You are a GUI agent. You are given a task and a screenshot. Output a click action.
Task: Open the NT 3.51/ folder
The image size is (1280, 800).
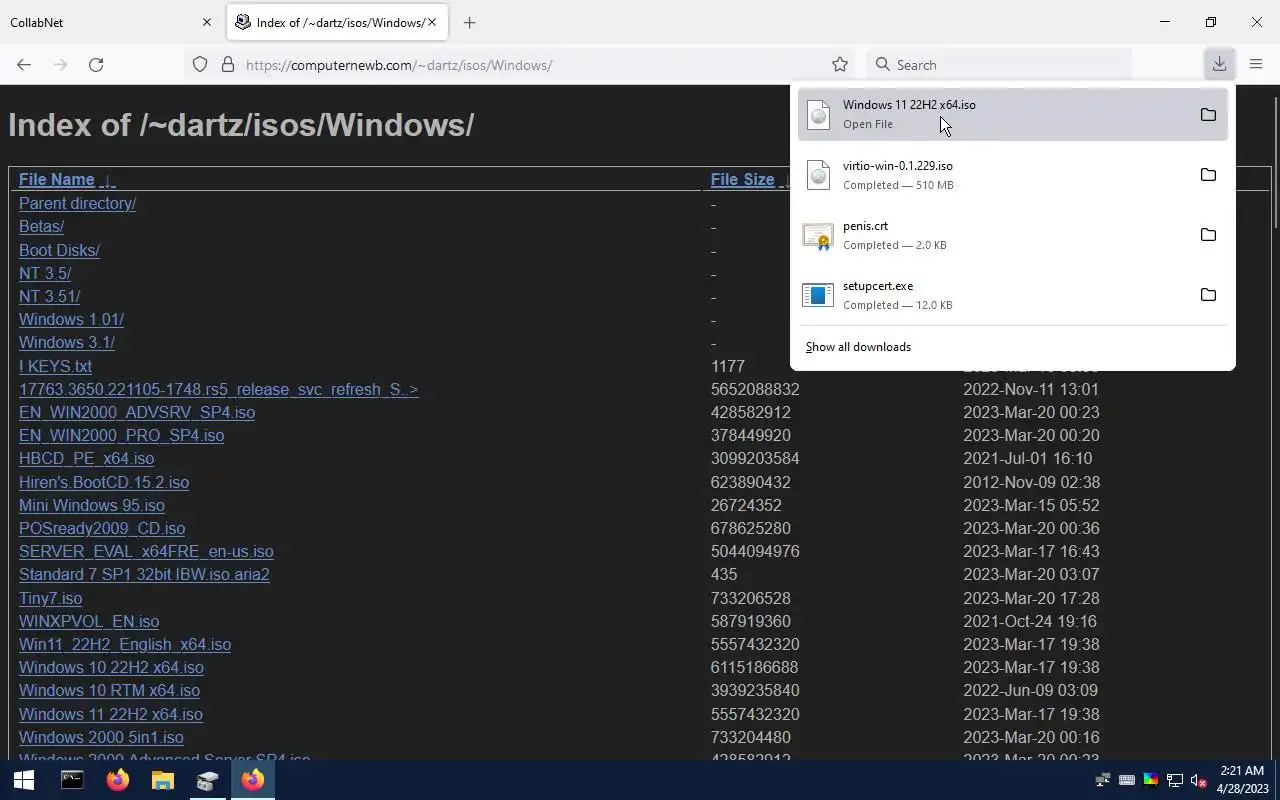(49, 296)
